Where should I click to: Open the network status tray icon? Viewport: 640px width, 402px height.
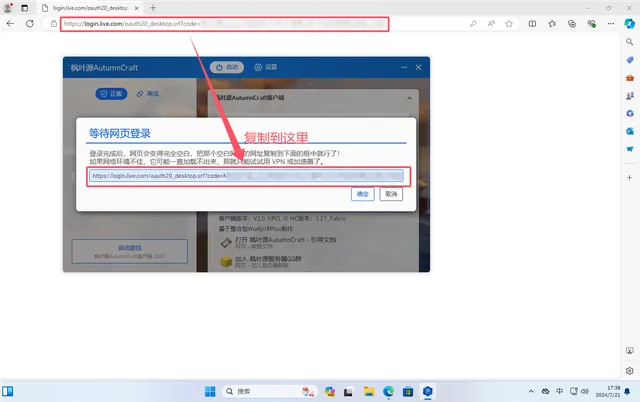(573, 391)
